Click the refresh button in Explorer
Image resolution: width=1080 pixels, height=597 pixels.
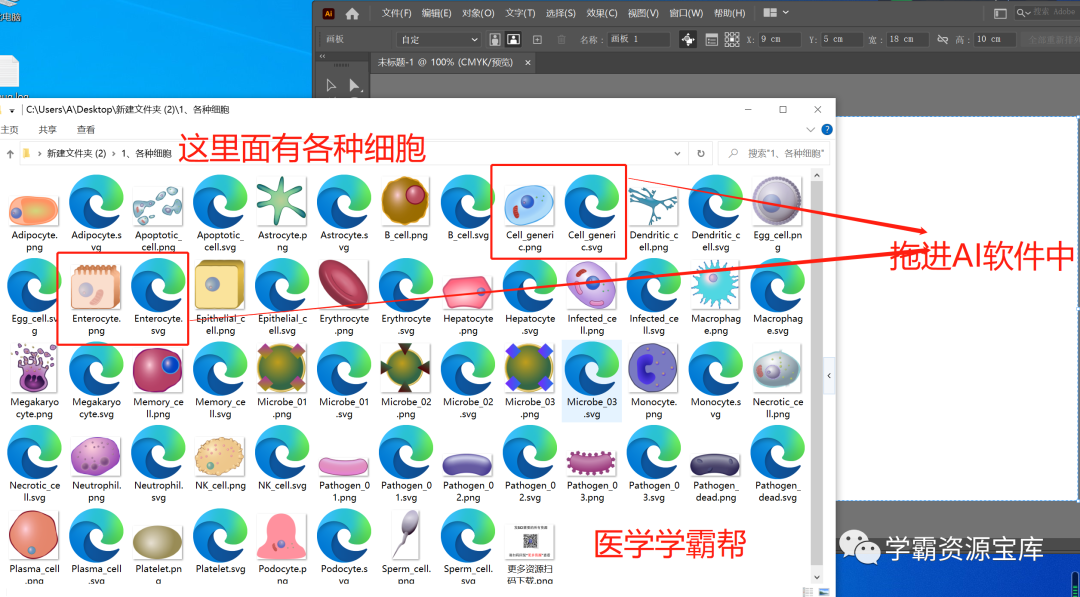coord(701,154)
